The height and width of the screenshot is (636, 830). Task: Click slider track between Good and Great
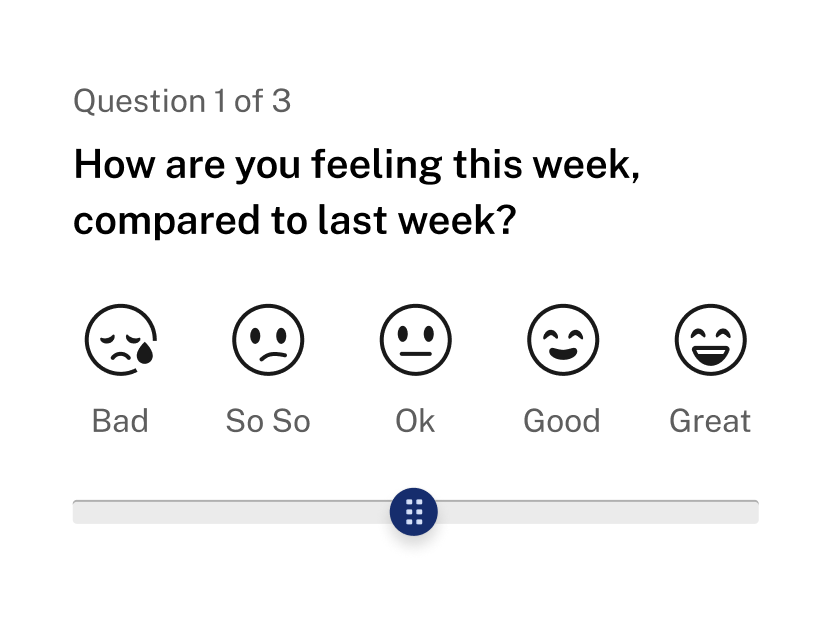tap(636, 512)
